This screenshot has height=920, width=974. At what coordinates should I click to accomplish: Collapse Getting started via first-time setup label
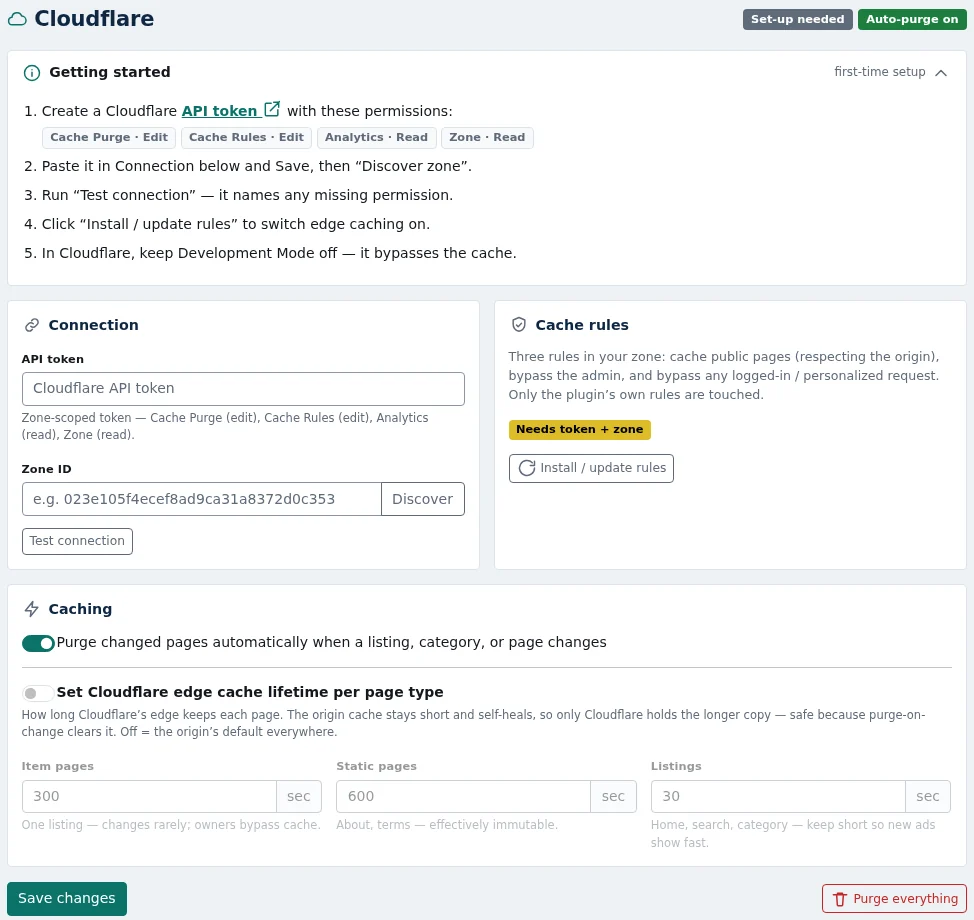tap(880, 72)
